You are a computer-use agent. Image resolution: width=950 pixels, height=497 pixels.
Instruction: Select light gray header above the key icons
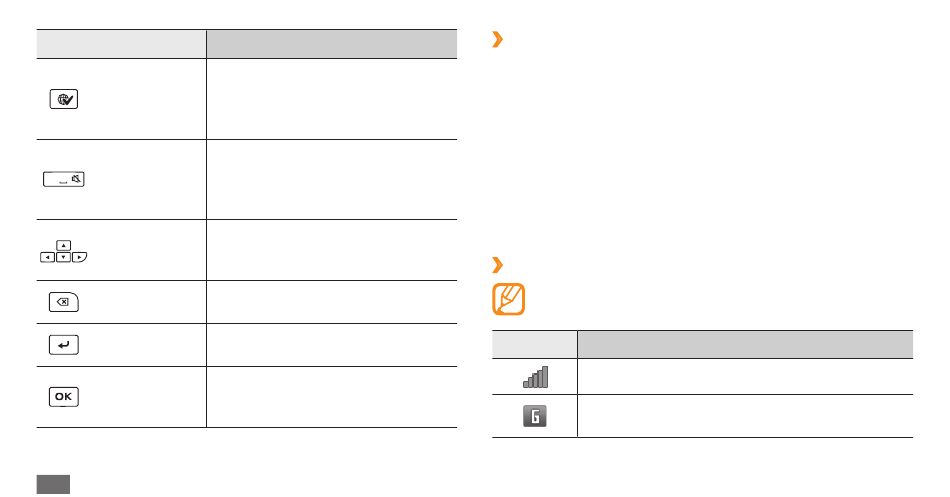(121, 44)
